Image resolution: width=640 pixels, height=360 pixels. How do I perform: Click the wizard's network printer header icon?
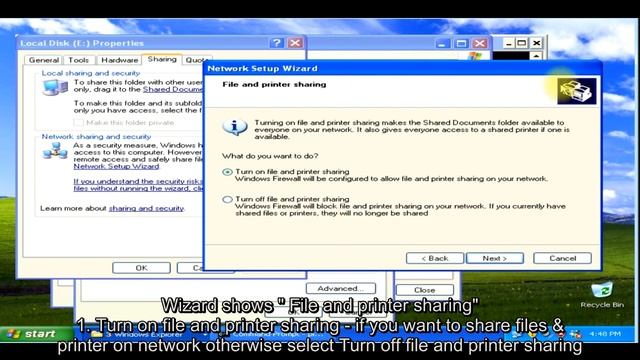pyautogui.click(x=576, y=91)
